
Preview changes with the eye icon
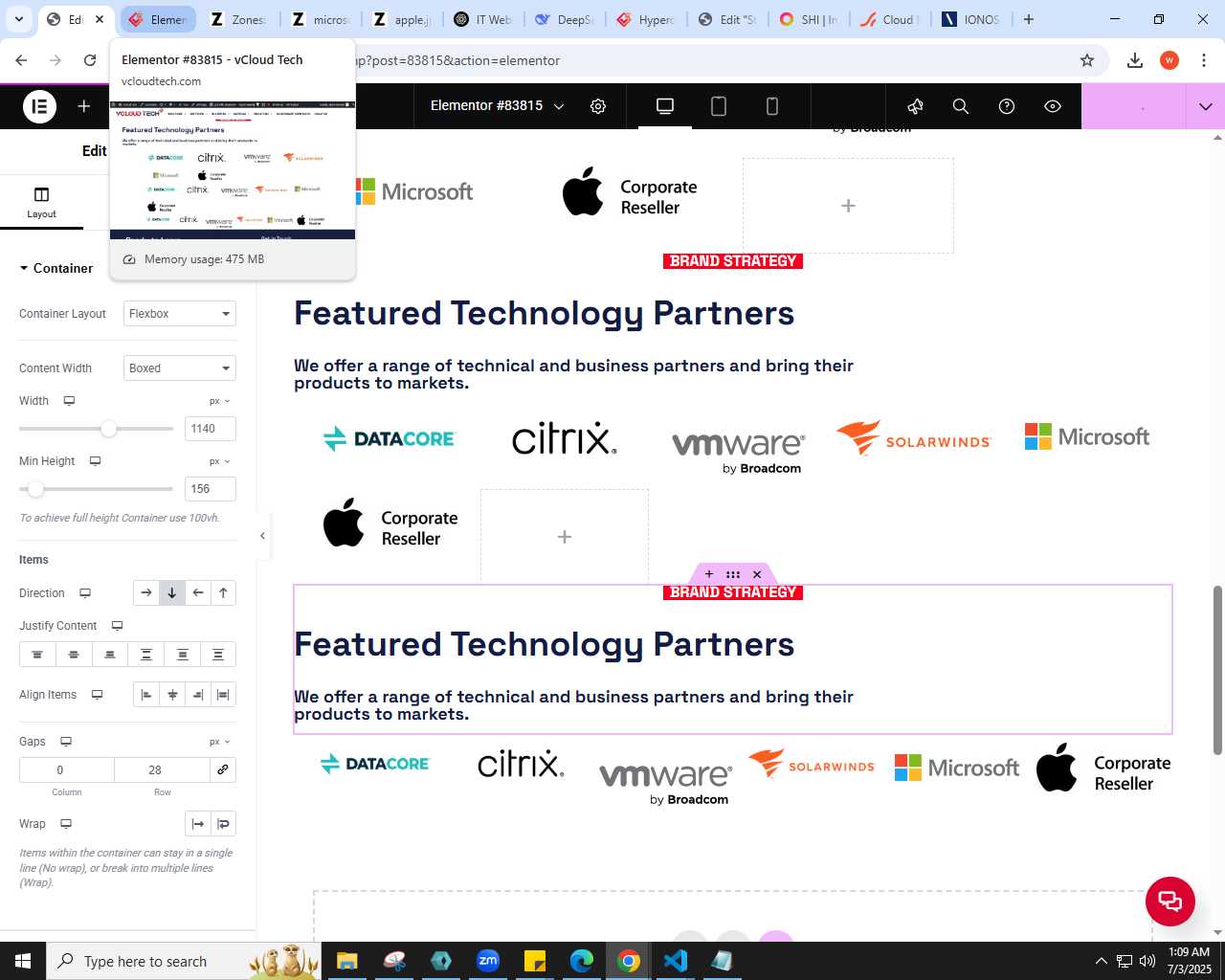[1053, 106]
